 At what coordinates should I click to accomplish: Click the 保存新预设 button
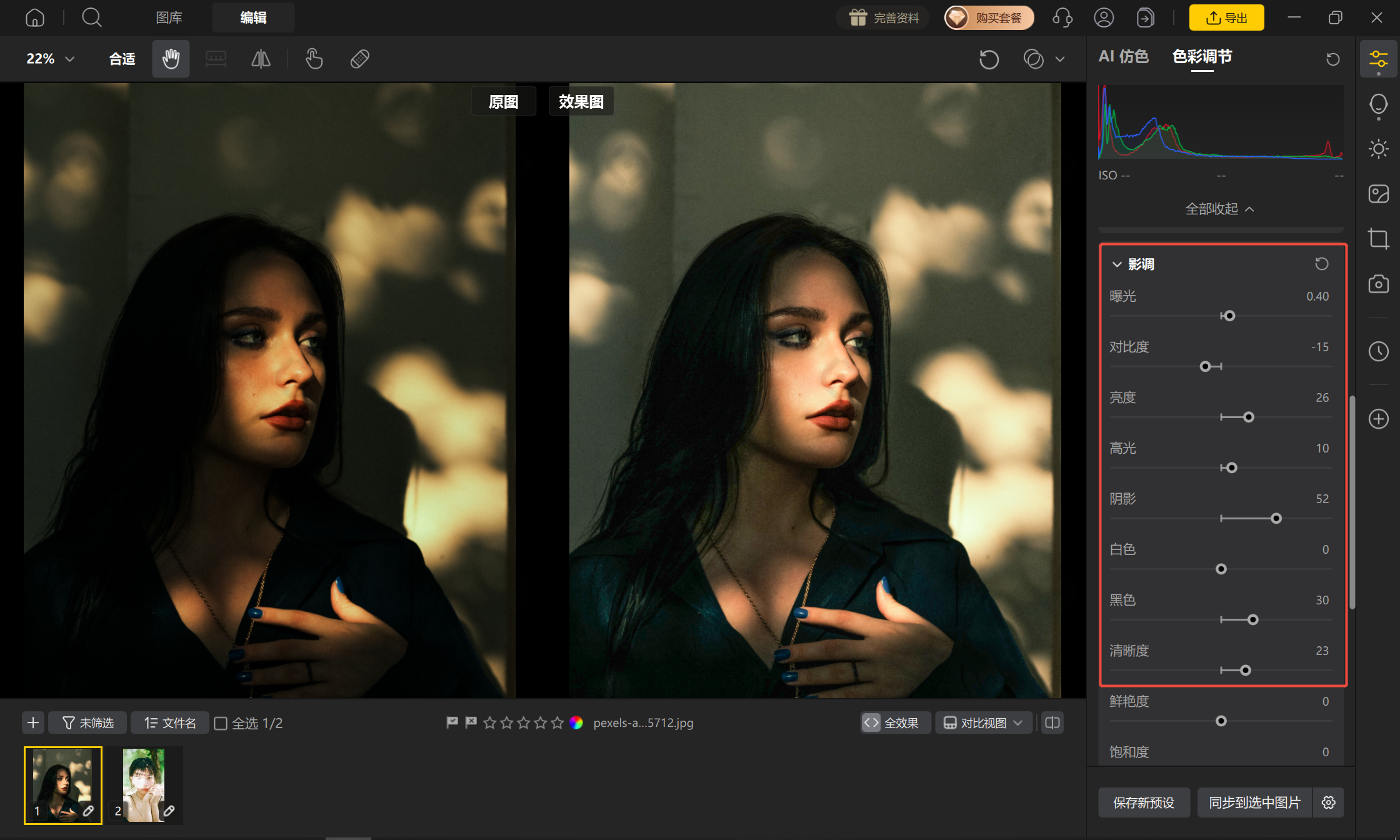pos(1144,802)
